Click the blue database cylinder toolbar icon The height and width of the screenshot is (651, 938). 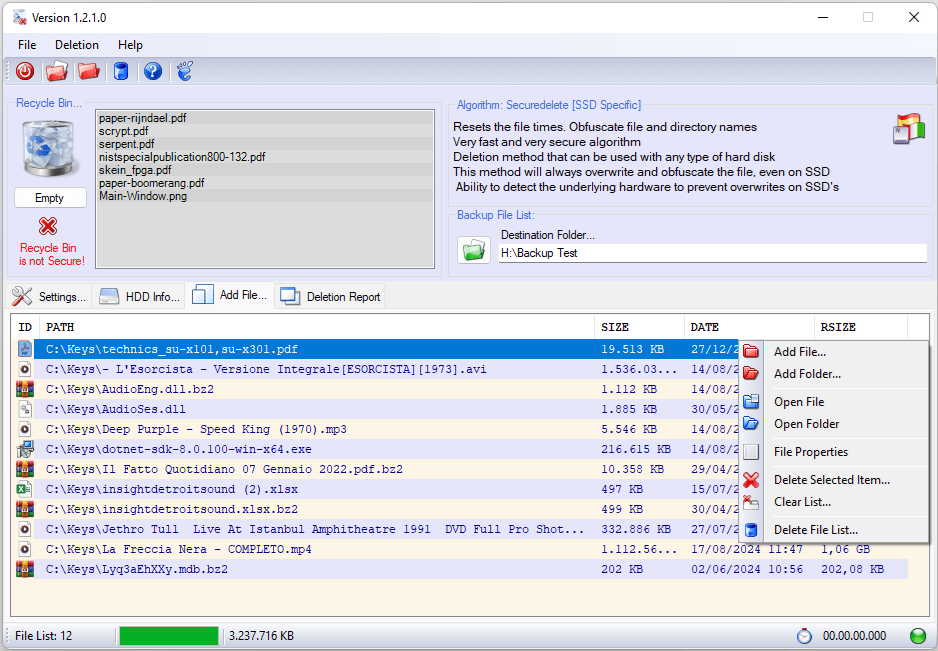click(x=120, y=71)
